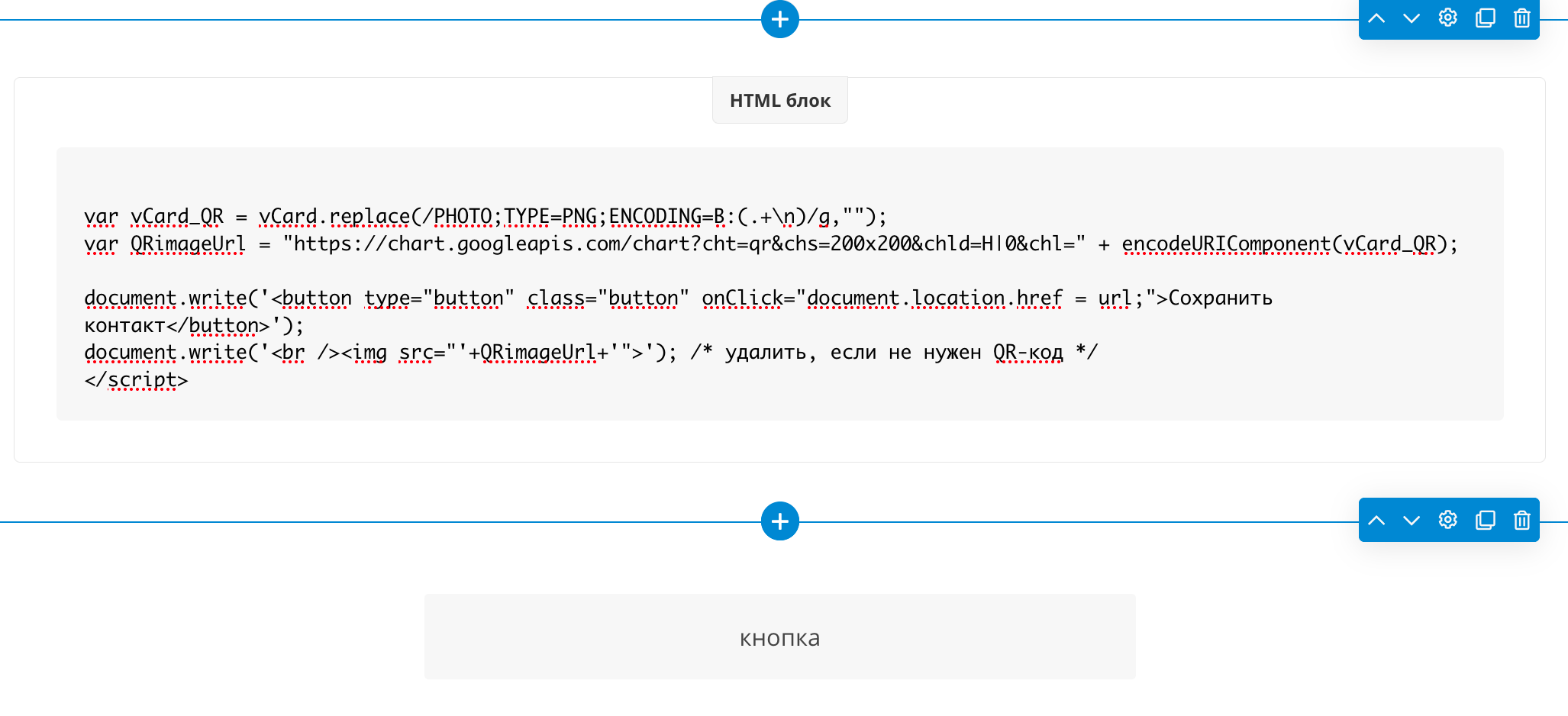Click the HTML блок label
Viewport: 1568px width, 716px height.
779,101
